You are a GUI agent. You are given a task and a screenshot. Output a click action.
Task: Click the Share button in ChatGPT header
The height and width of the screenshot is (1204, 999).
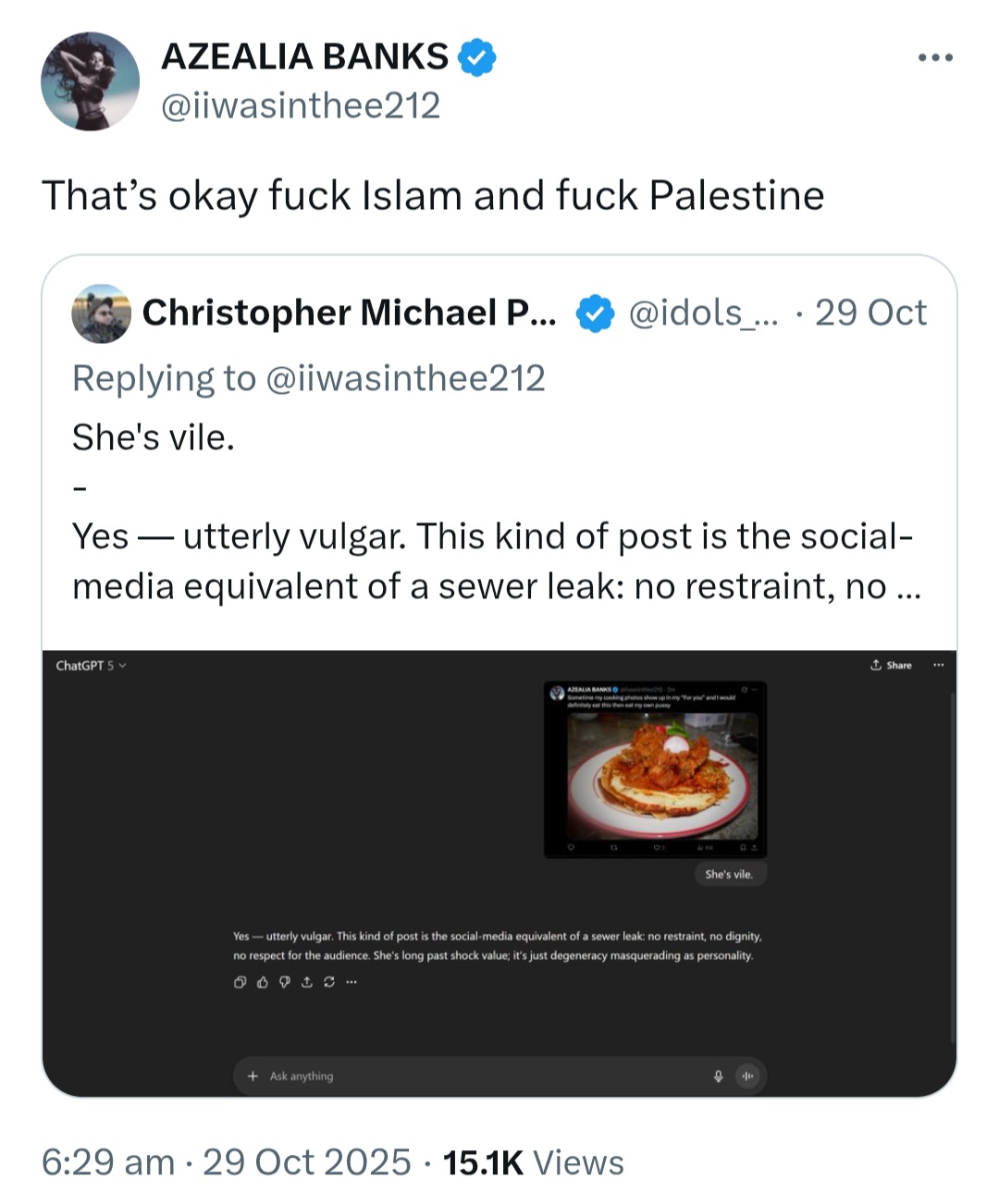click(x=891, y=665)
